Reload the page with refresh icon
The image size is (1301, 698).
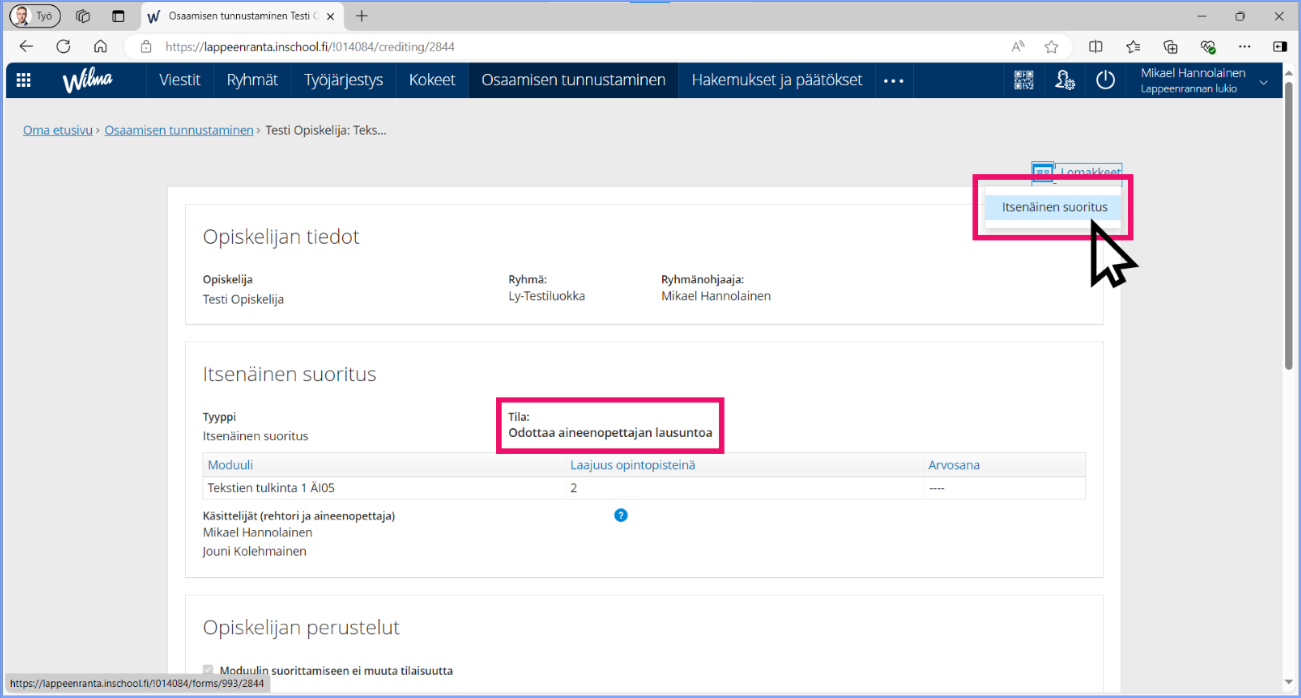click(63, 46)
